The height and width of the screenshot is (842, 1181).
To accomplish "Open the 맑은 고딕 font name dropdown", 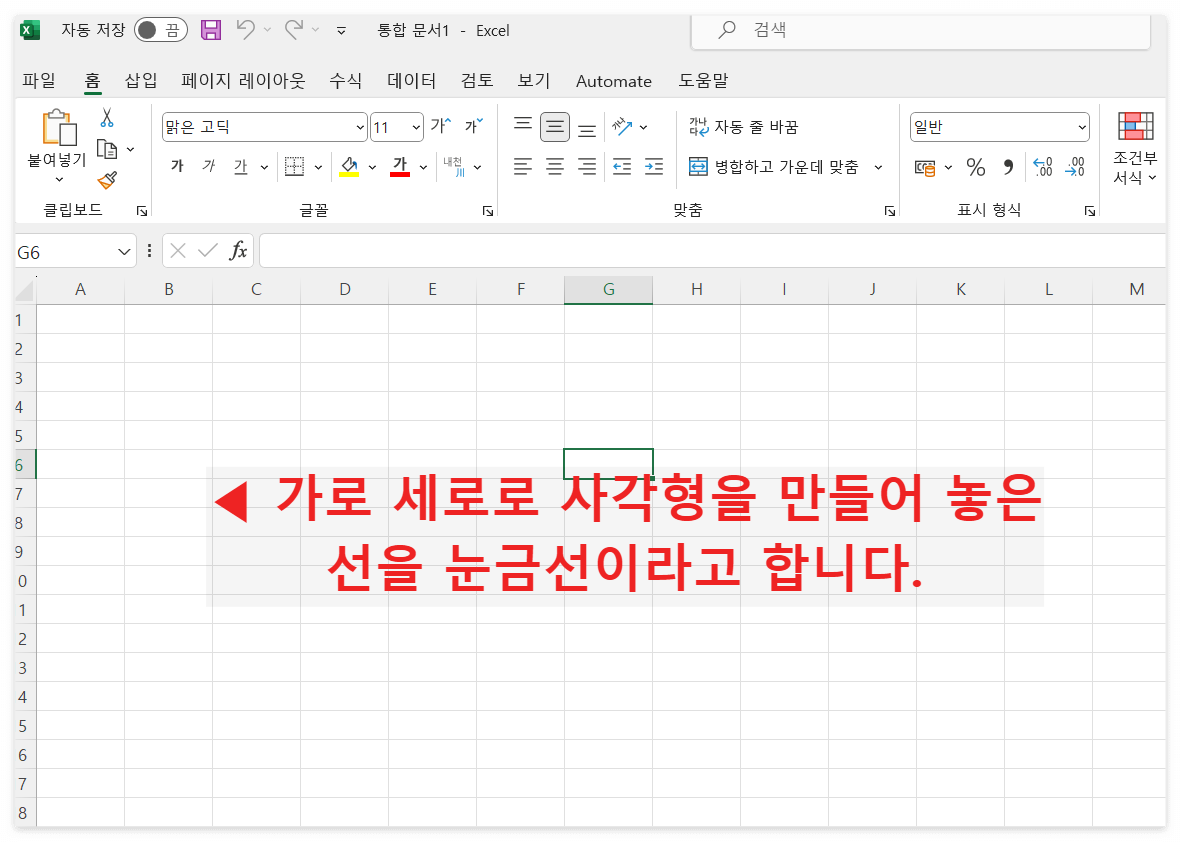I will tap(360, 127).
